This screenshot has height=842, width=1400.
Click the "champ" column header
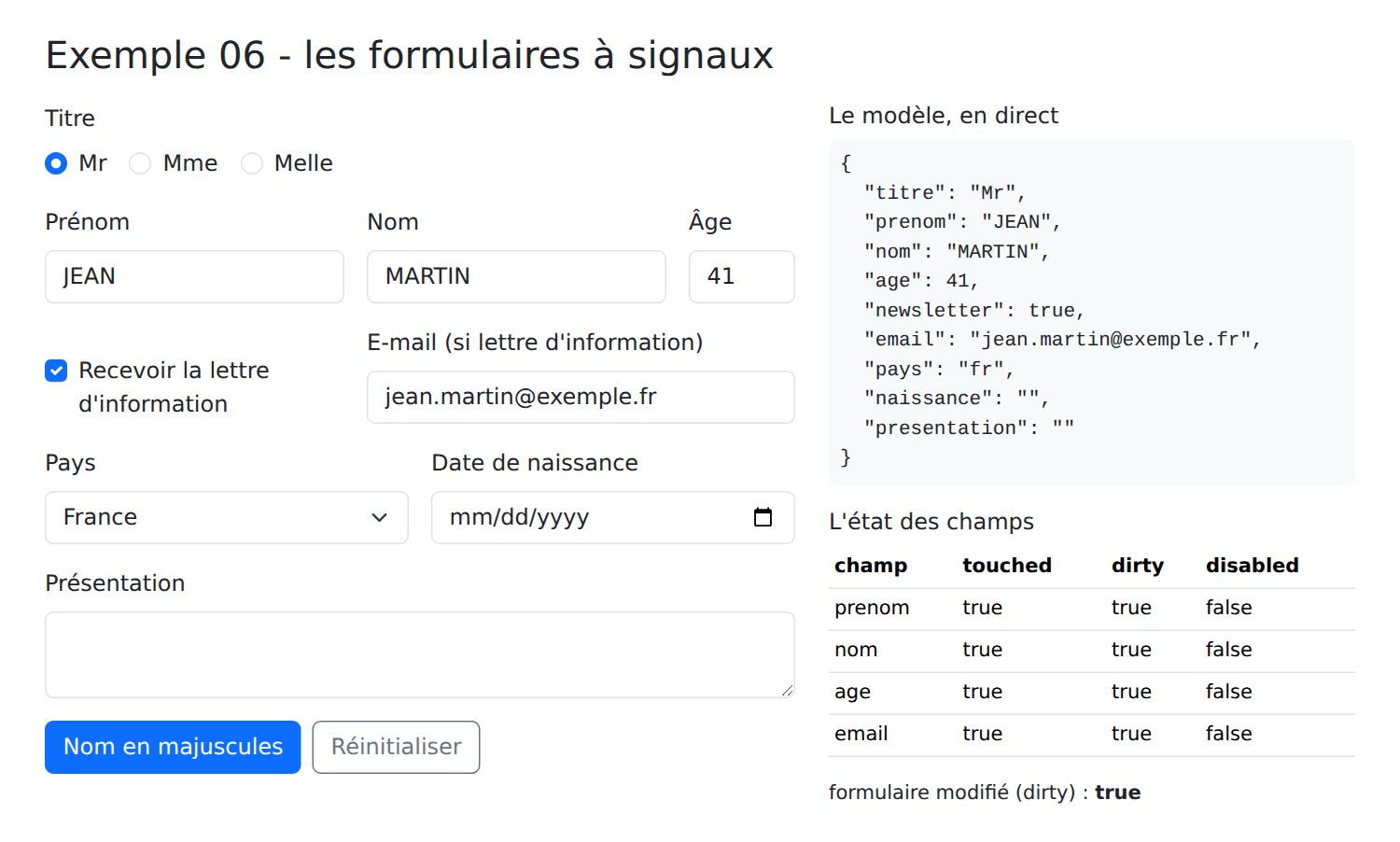(871, 566)
